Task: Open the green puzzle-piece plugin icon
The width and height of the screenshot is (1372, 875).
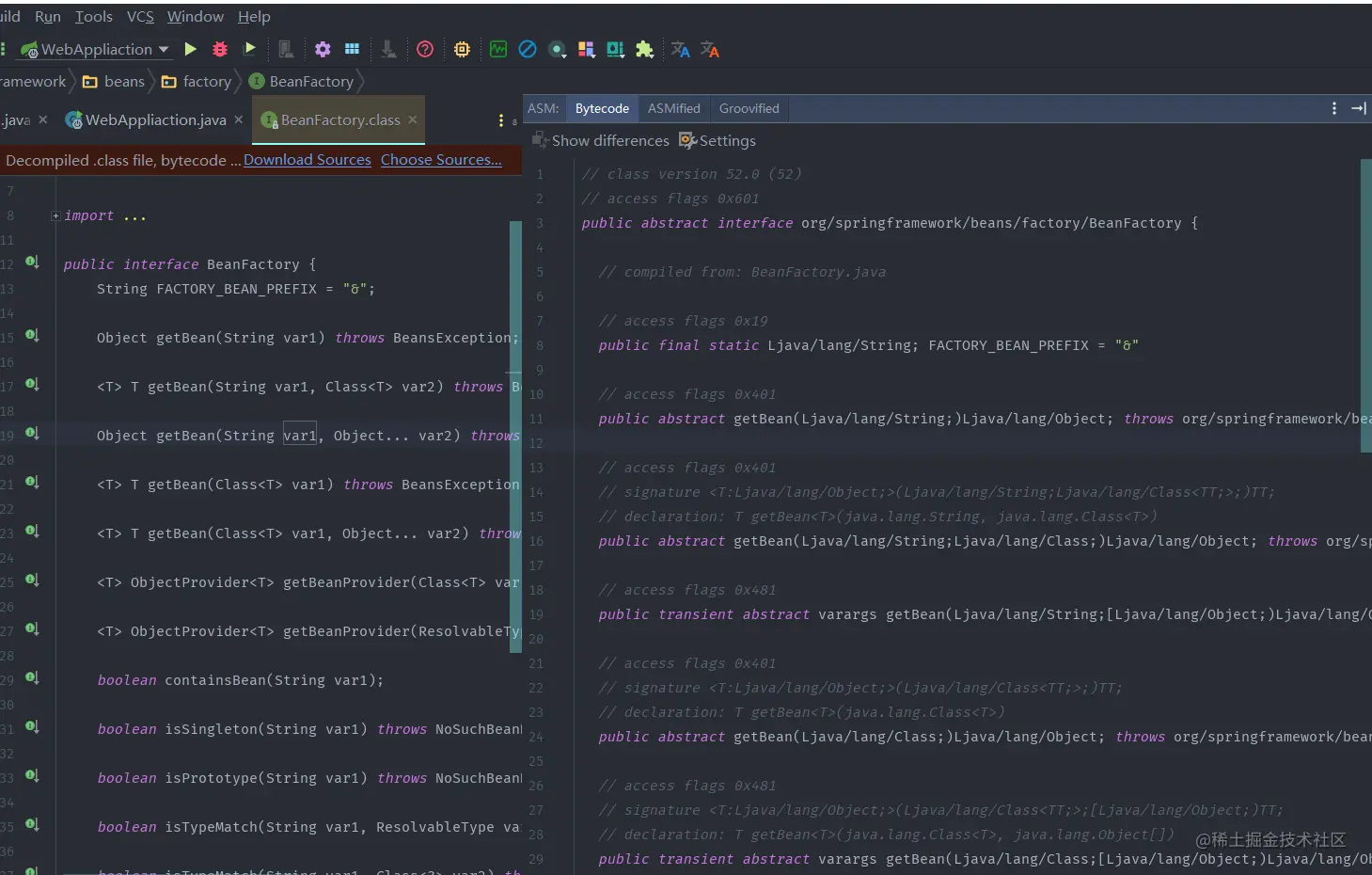Action: [644, 49]
